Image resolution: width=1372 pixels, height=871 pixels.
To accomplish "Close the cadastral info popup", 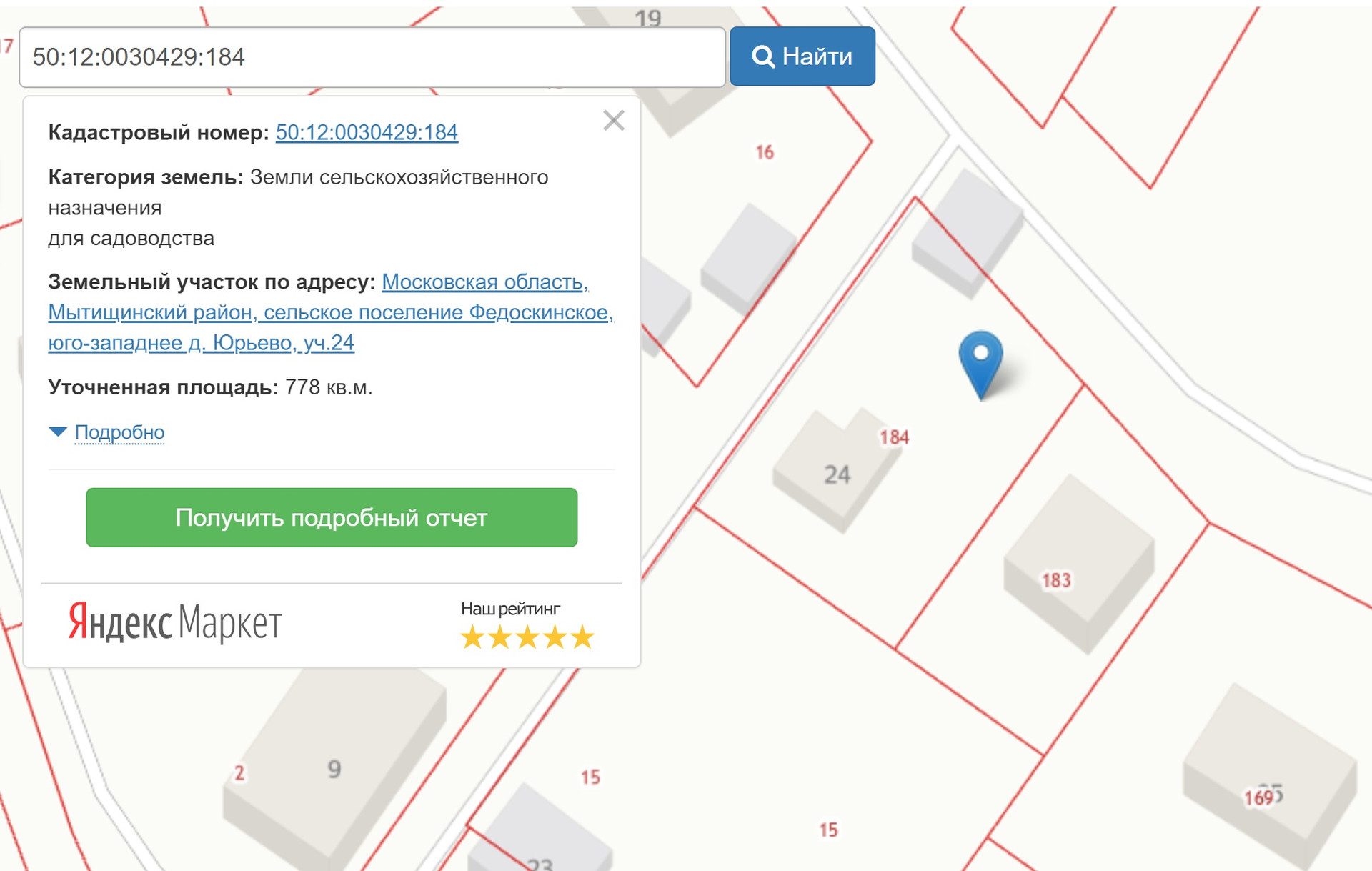I will click(x=613, y=120).
